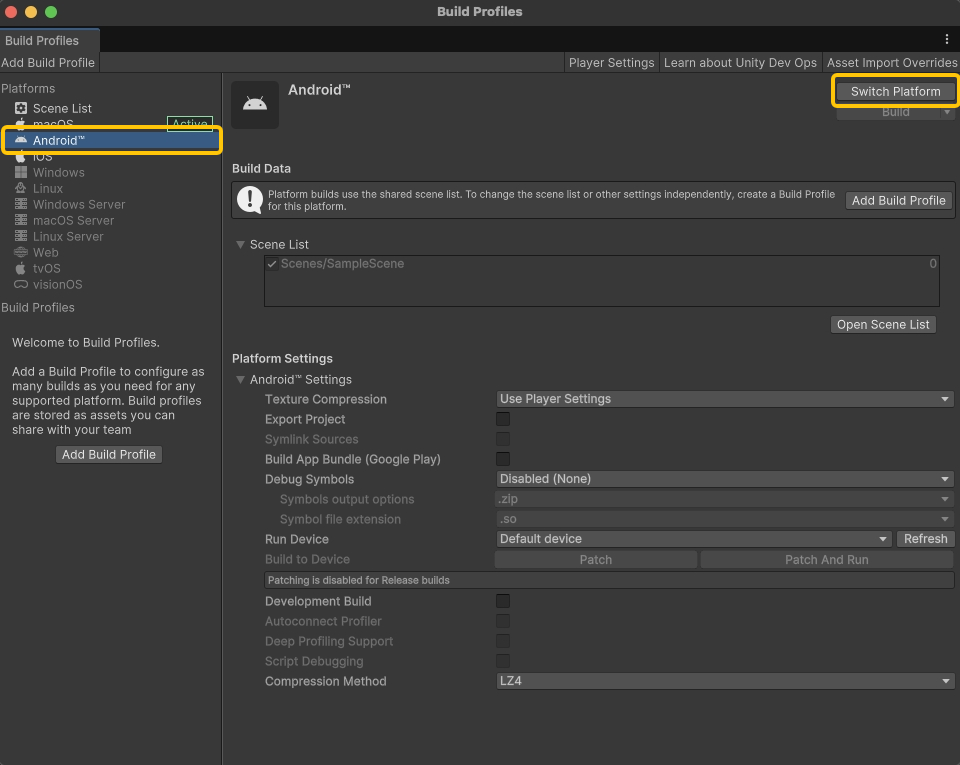
Task: Open the Asset Import Overrides tab
Action: 892,62
